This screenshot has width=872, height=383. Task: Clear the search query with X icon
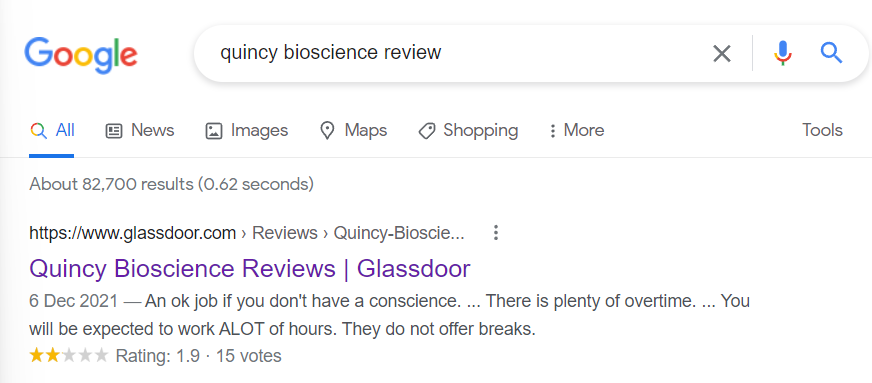[x=722, y=53]
